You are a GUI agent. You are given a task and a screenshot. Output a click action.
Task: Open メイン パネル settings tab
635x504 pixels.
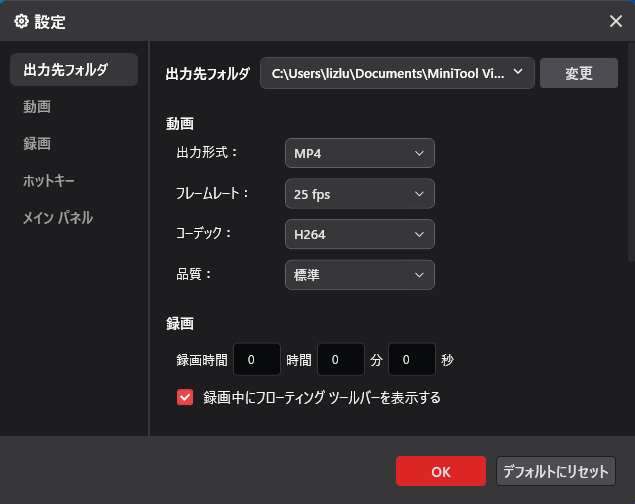[x=58, y=218]
